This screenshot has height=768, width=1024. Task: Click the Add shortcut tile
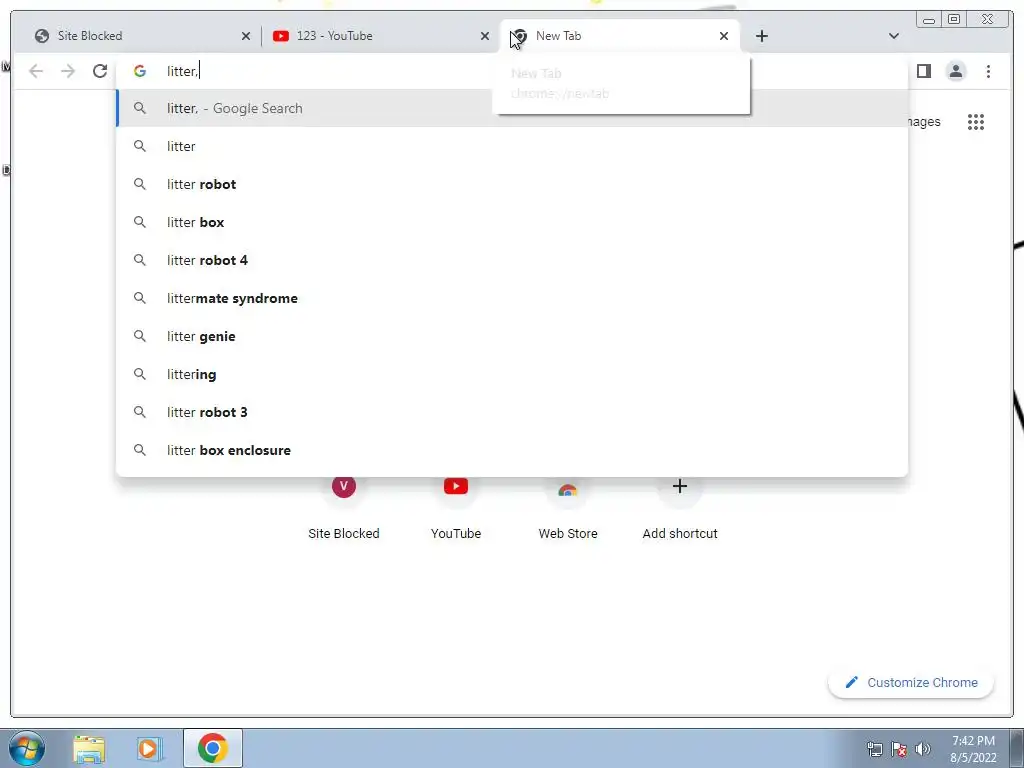point(680,508)
